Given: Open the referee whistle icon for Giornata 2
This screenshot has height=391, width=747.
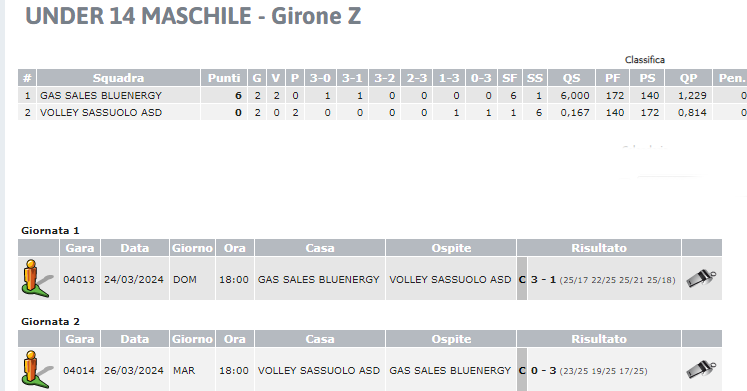Looking at the screenshot, I should click(x=701, y=370).
